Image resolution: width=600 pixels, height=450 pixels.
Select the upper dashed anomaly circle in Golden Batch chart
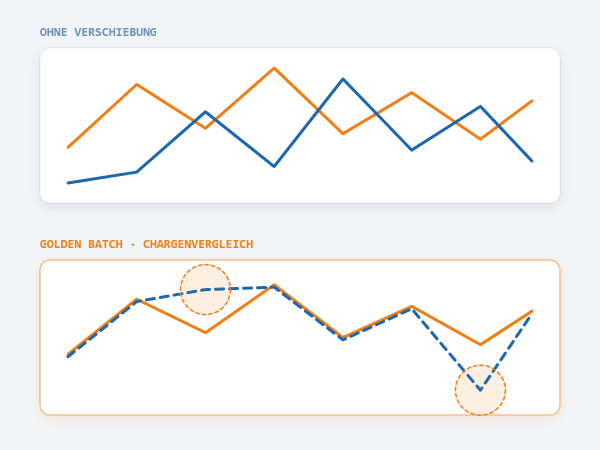tap(205, 289)
